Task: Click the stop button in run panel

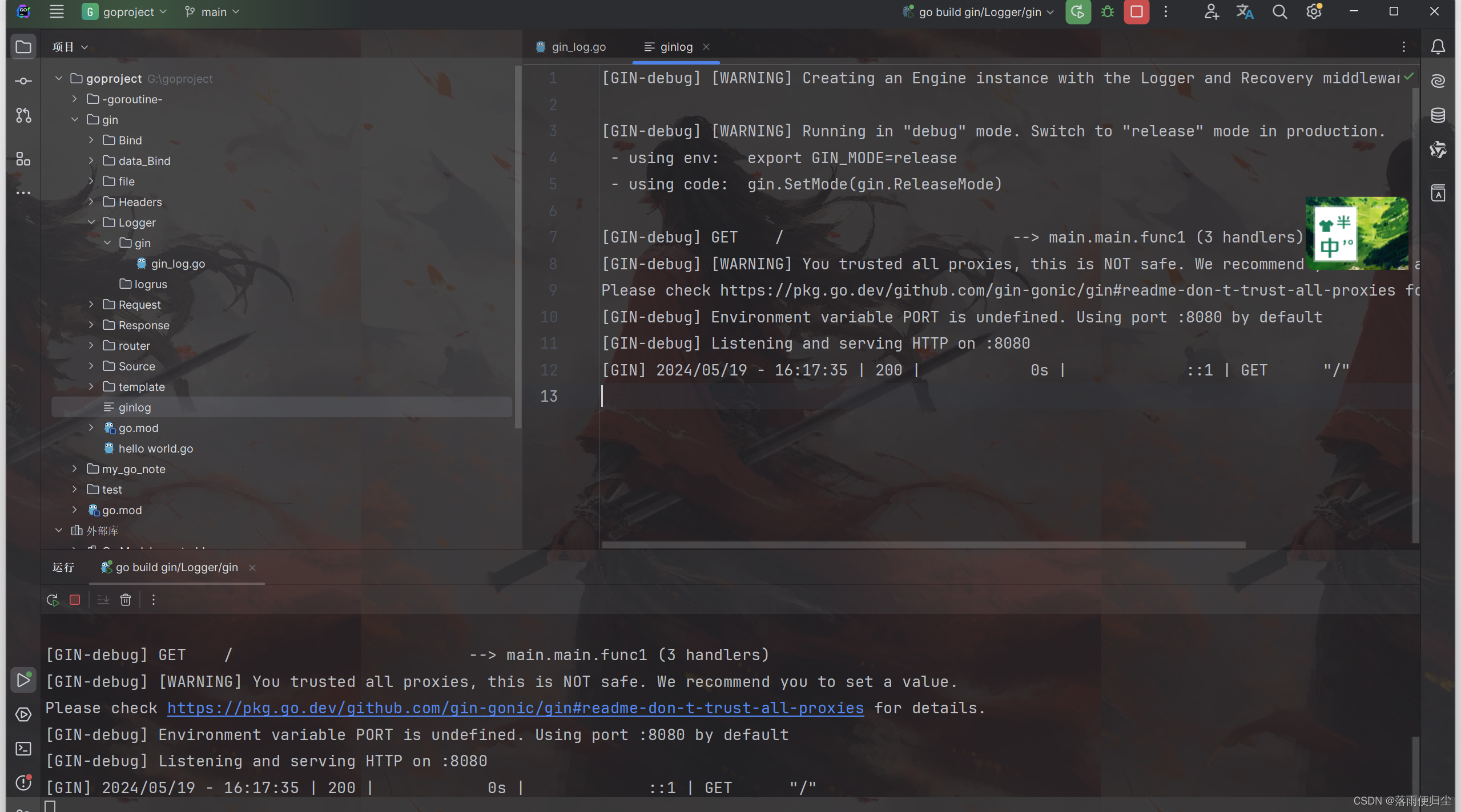Action: [75, 599]
